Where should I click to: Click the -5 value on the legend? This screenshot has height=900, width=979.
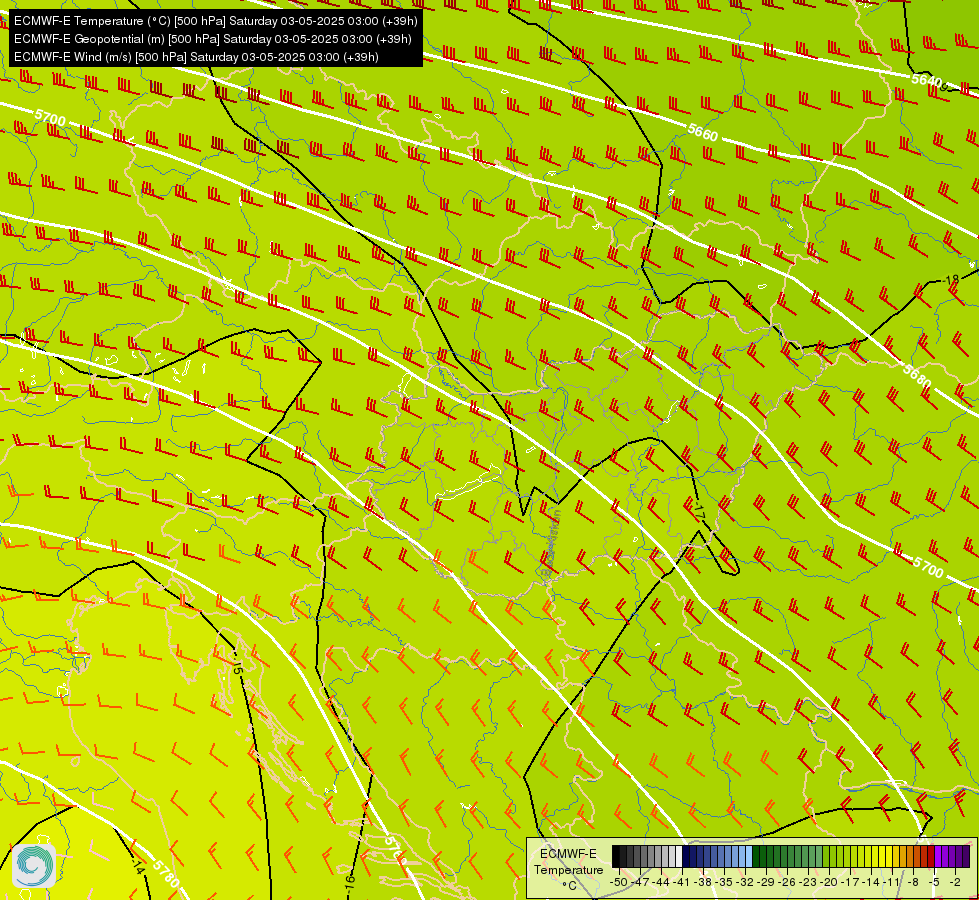coord(935,882)
